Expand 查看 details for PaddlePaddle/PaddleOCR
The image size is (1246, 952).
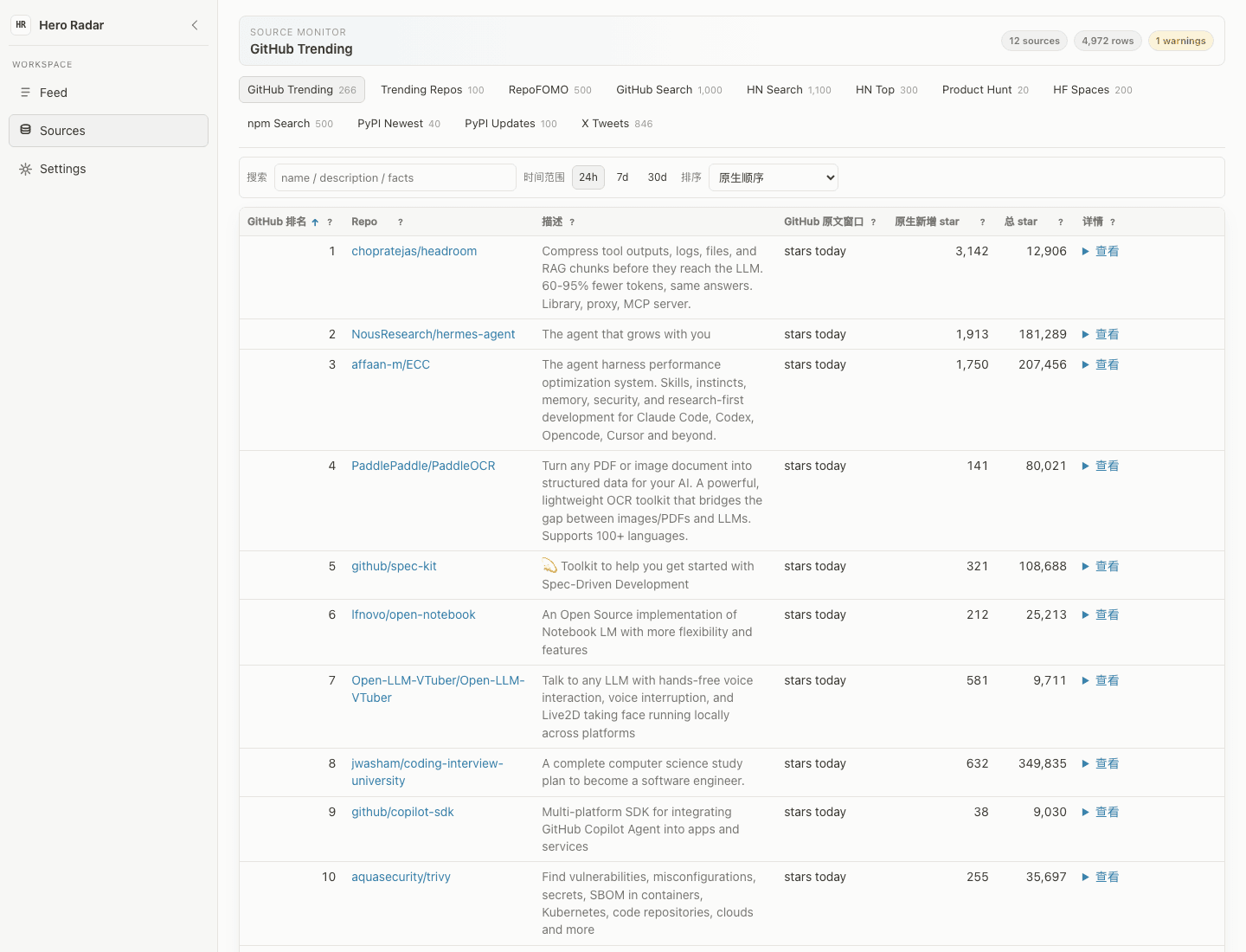point(1101,466)
